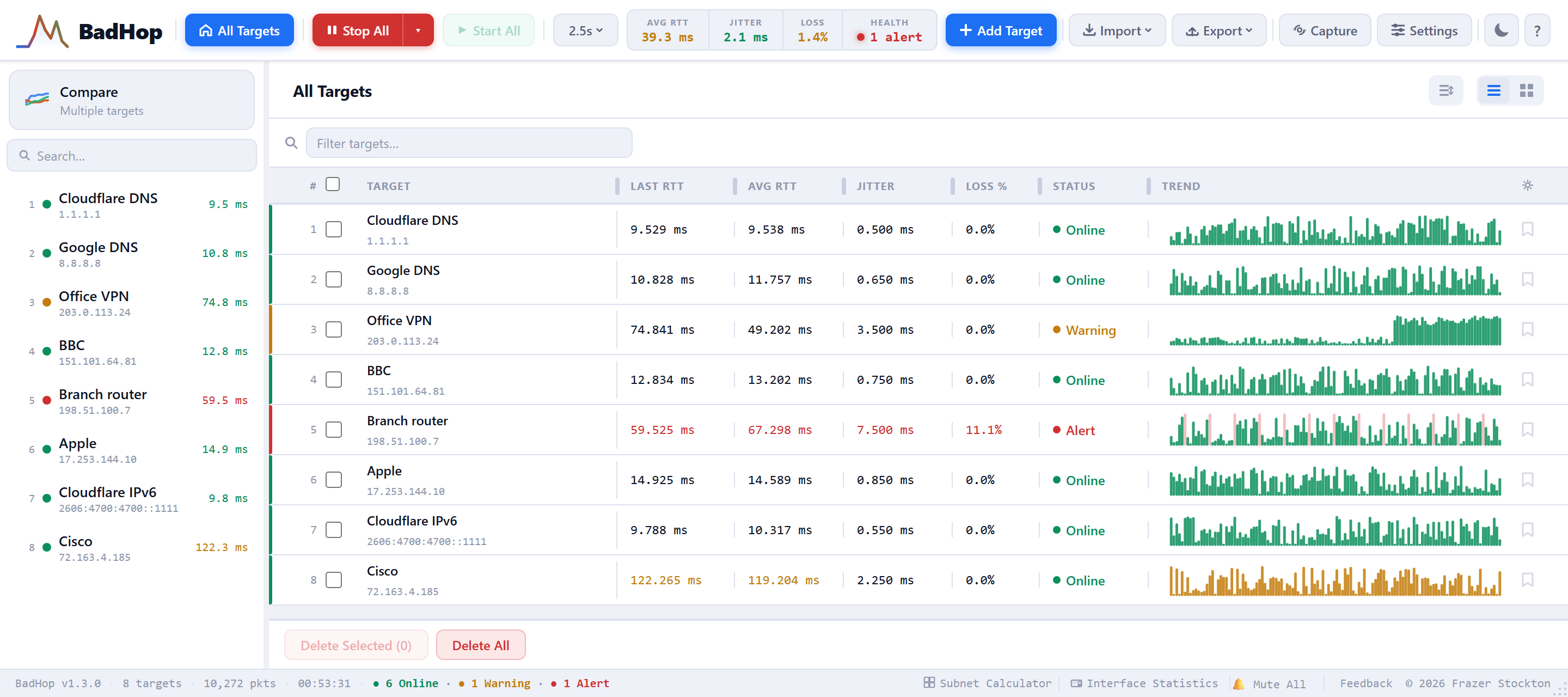Sort by TARGET column header
Screen dimensions: 1568x697
tap(388, 186)
